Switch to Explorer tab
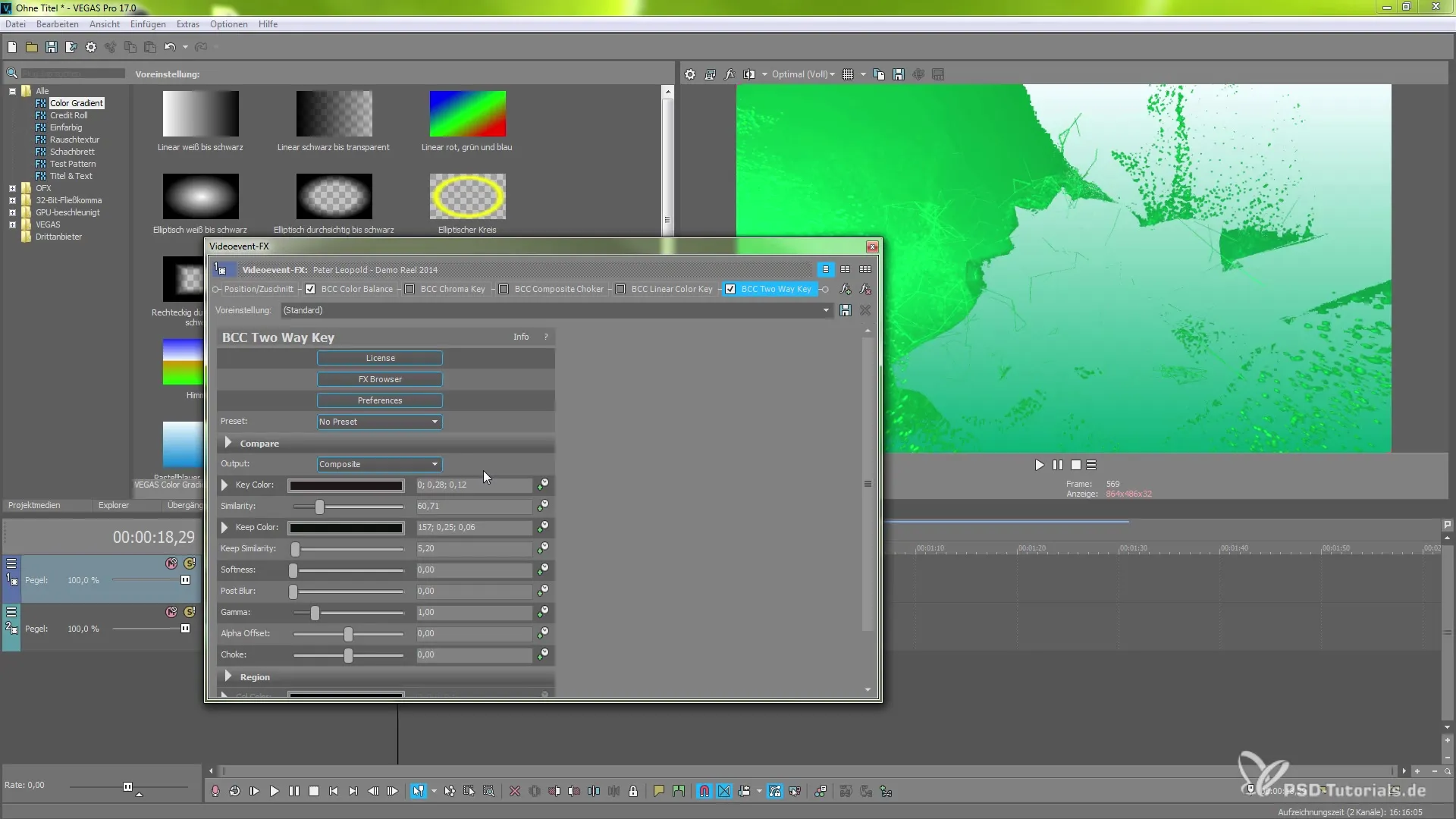This screenshot has width=1456, height=819. 114,505
